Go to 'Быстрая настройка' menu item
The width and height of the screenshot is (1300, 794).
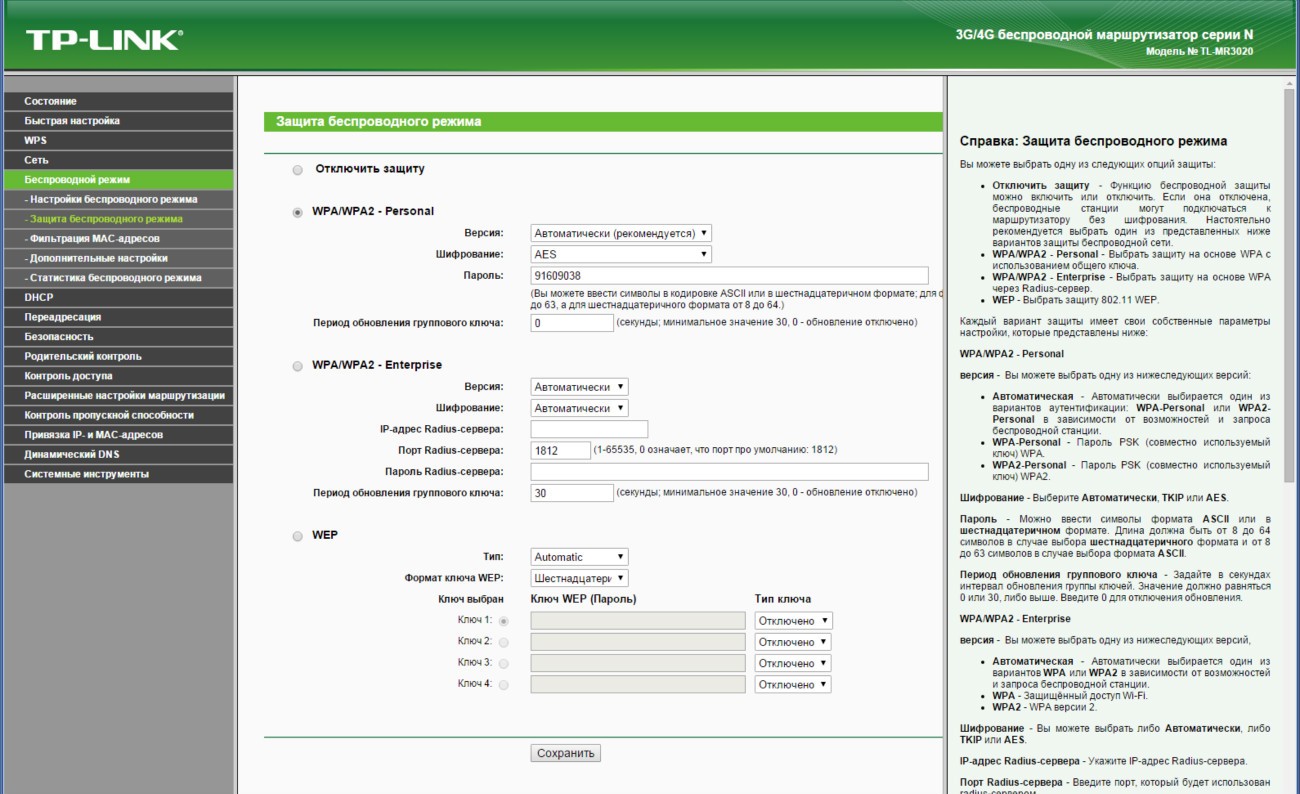118,121
